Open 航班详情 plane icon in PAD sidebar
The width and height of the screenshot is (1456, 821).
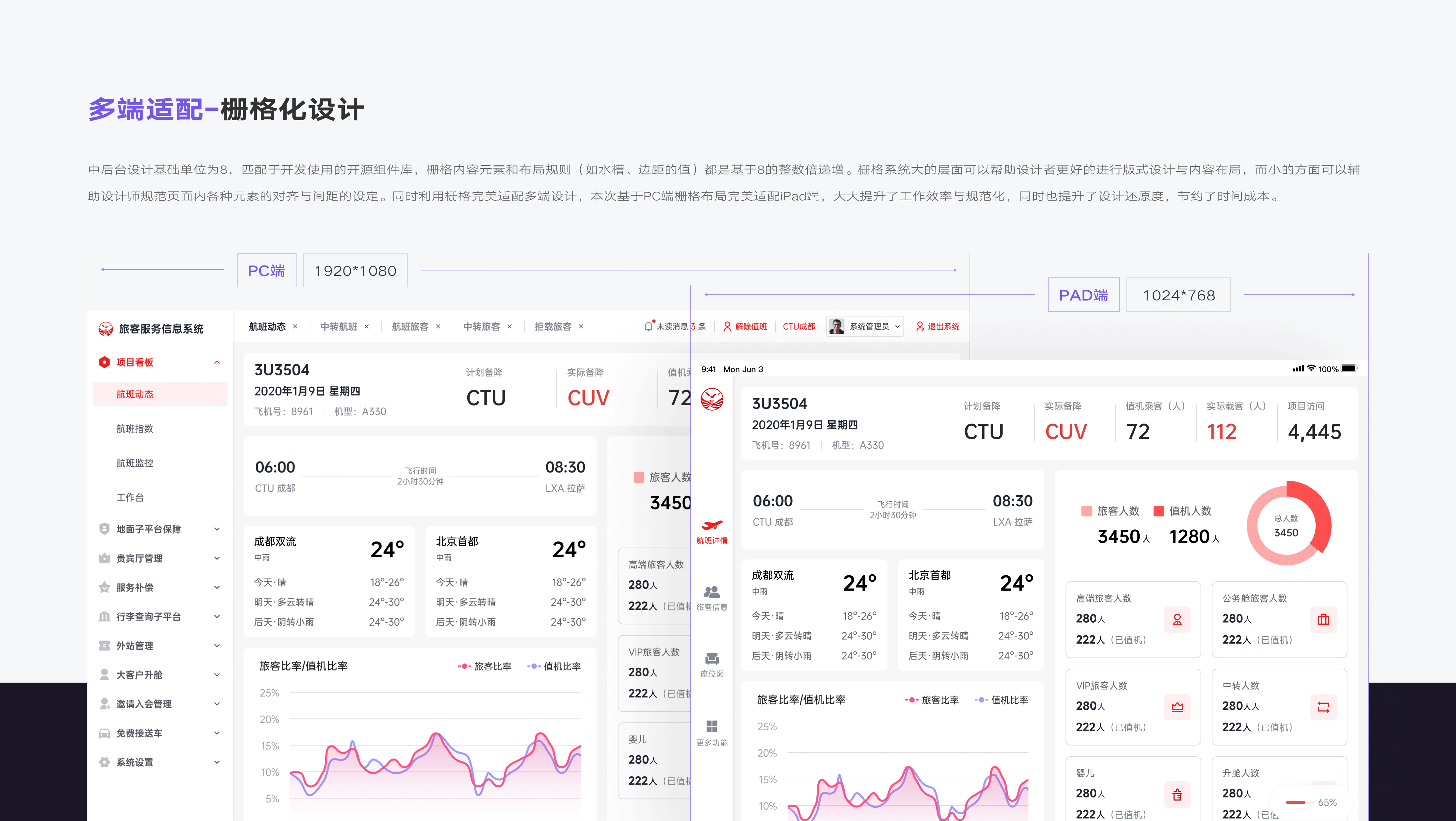711,525
